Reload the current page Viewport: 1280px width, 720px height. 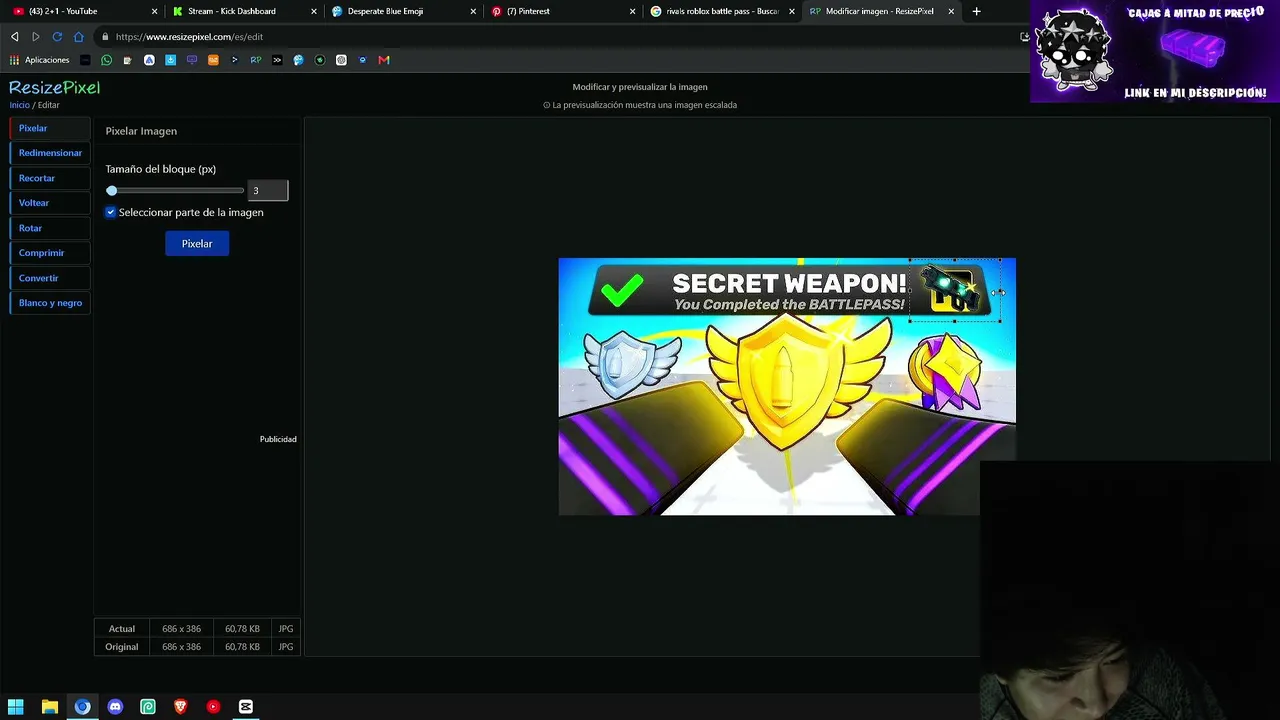tap(57, 37)
